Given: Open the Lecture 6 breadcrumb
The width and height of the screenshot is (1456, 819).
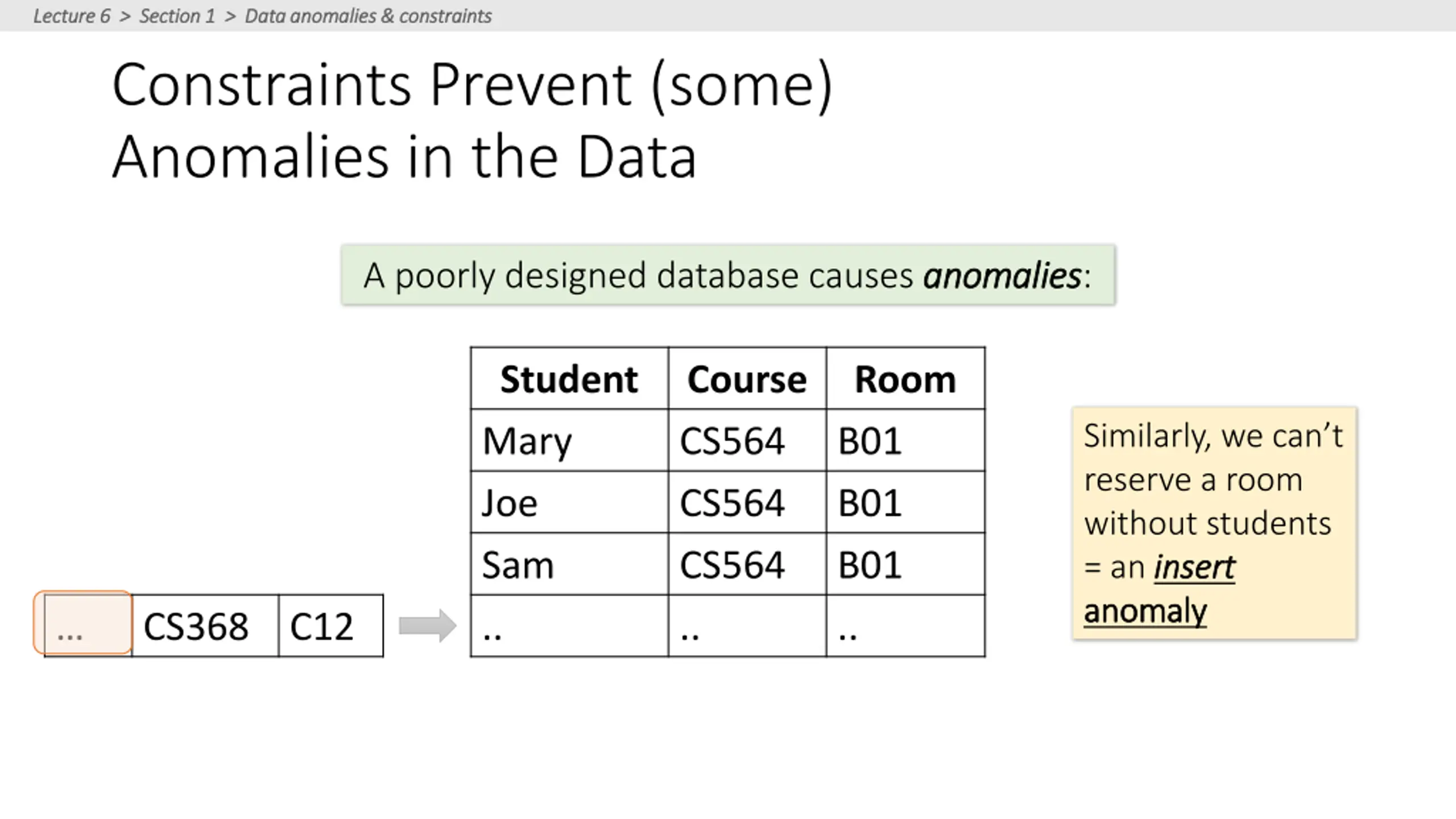Looking at the screenshot, I should (x=72, y=16).
